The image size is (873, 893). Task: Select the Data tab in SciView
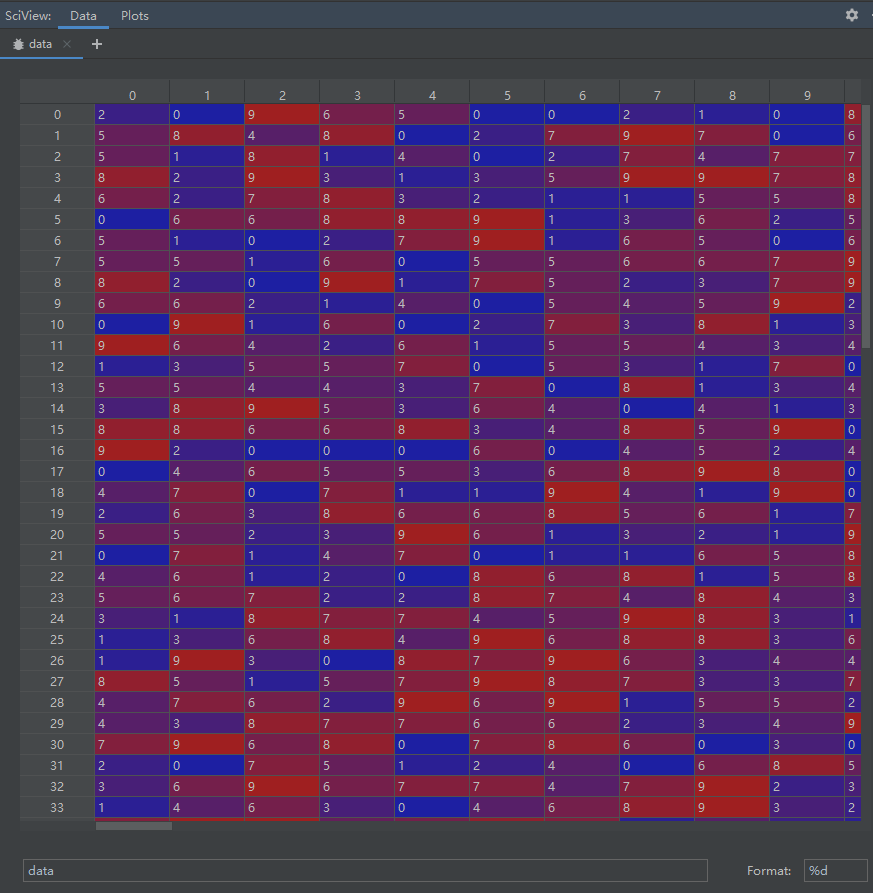click(x=84, y=15)
